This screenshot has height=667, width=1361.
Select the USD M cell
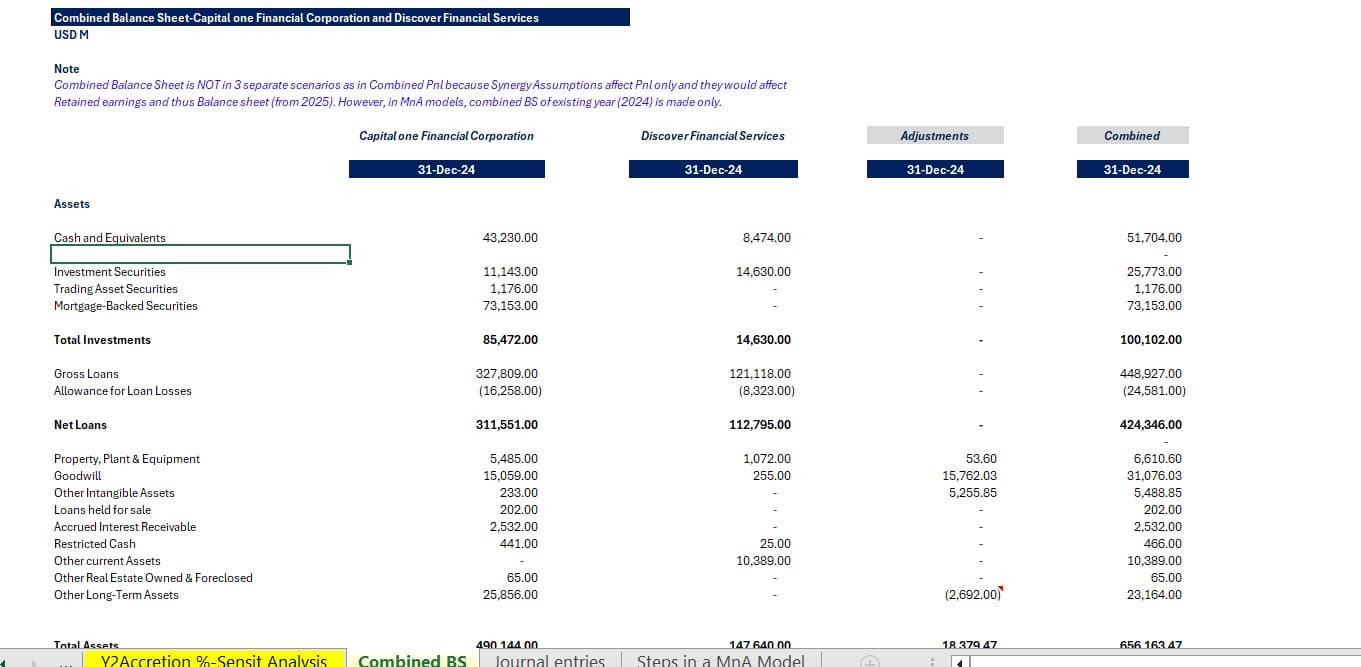71,34
